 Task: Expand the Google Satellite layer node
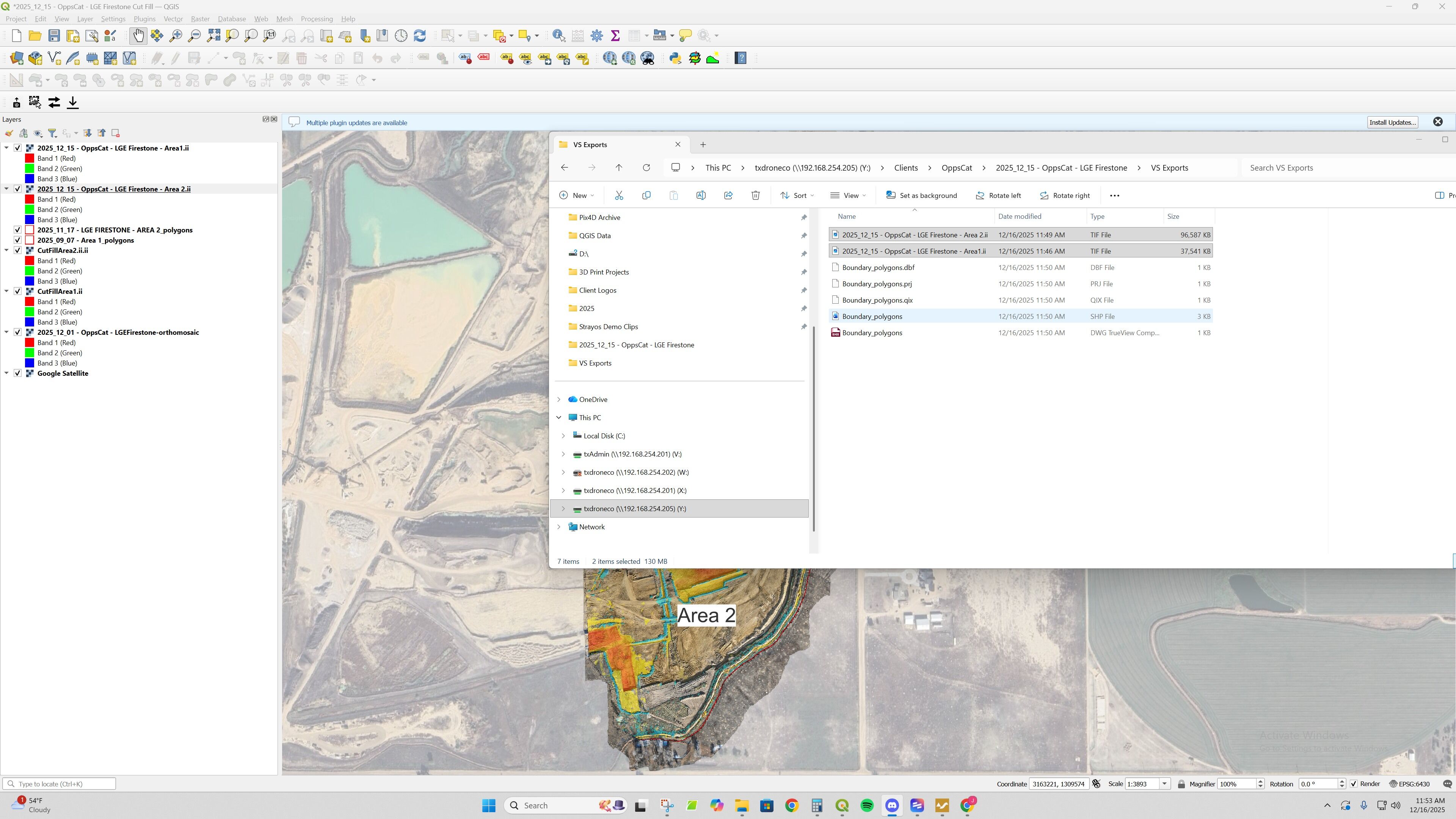tap(6, 373)
